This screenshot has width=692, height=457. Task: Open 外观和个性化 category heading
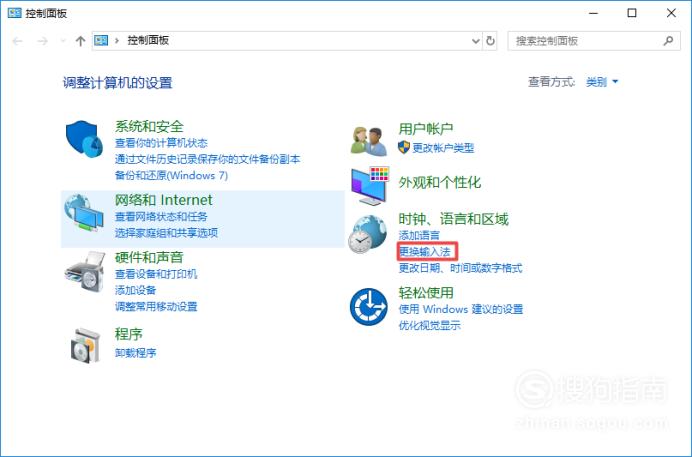[x=440, y=182]
